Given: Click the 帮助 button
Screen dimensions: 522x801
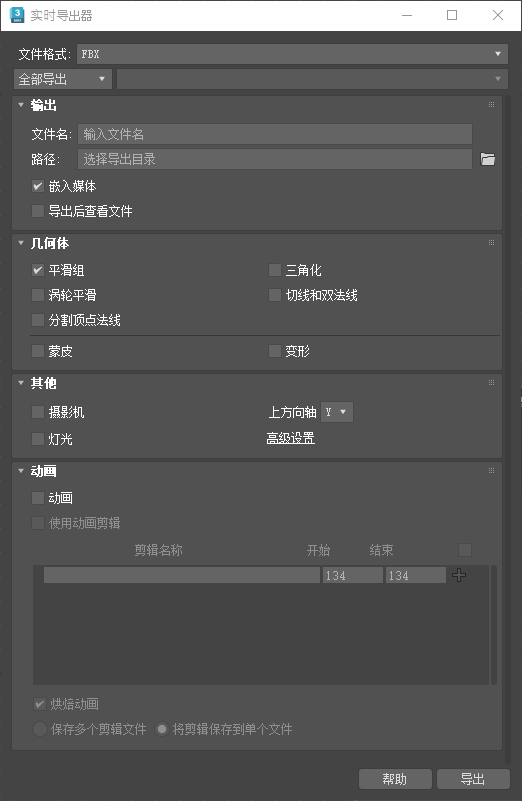Looking at the screenshot, I should (395, 779).
